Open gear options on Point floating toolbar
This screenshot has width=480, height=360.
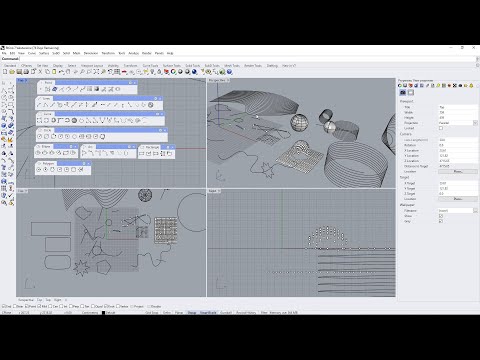[131, 83]
